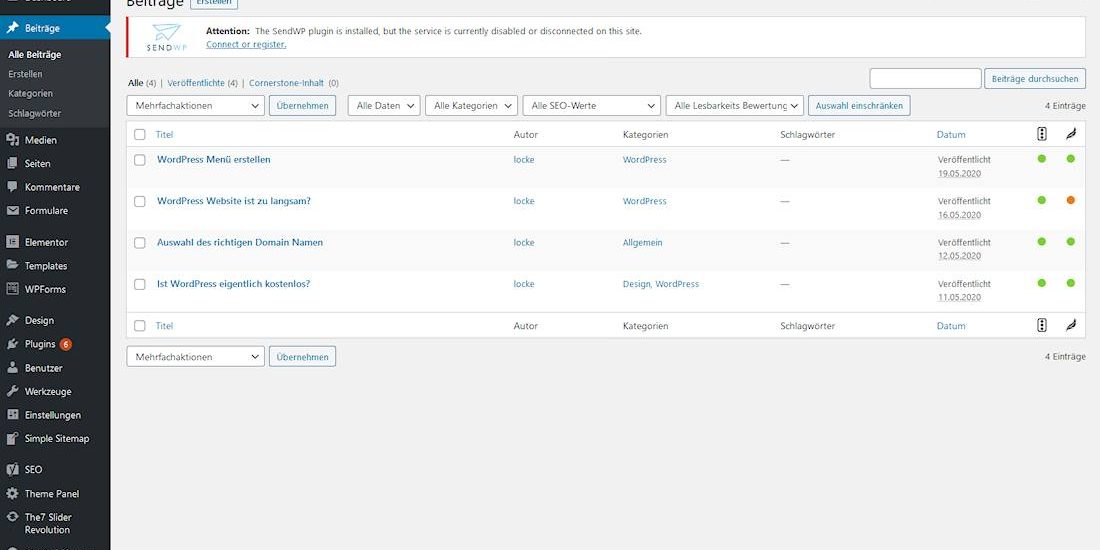
Task: Tick checkbox for 'WordPress Menü erstellen'
Action: pyautogui.click(x=140, y=160)
